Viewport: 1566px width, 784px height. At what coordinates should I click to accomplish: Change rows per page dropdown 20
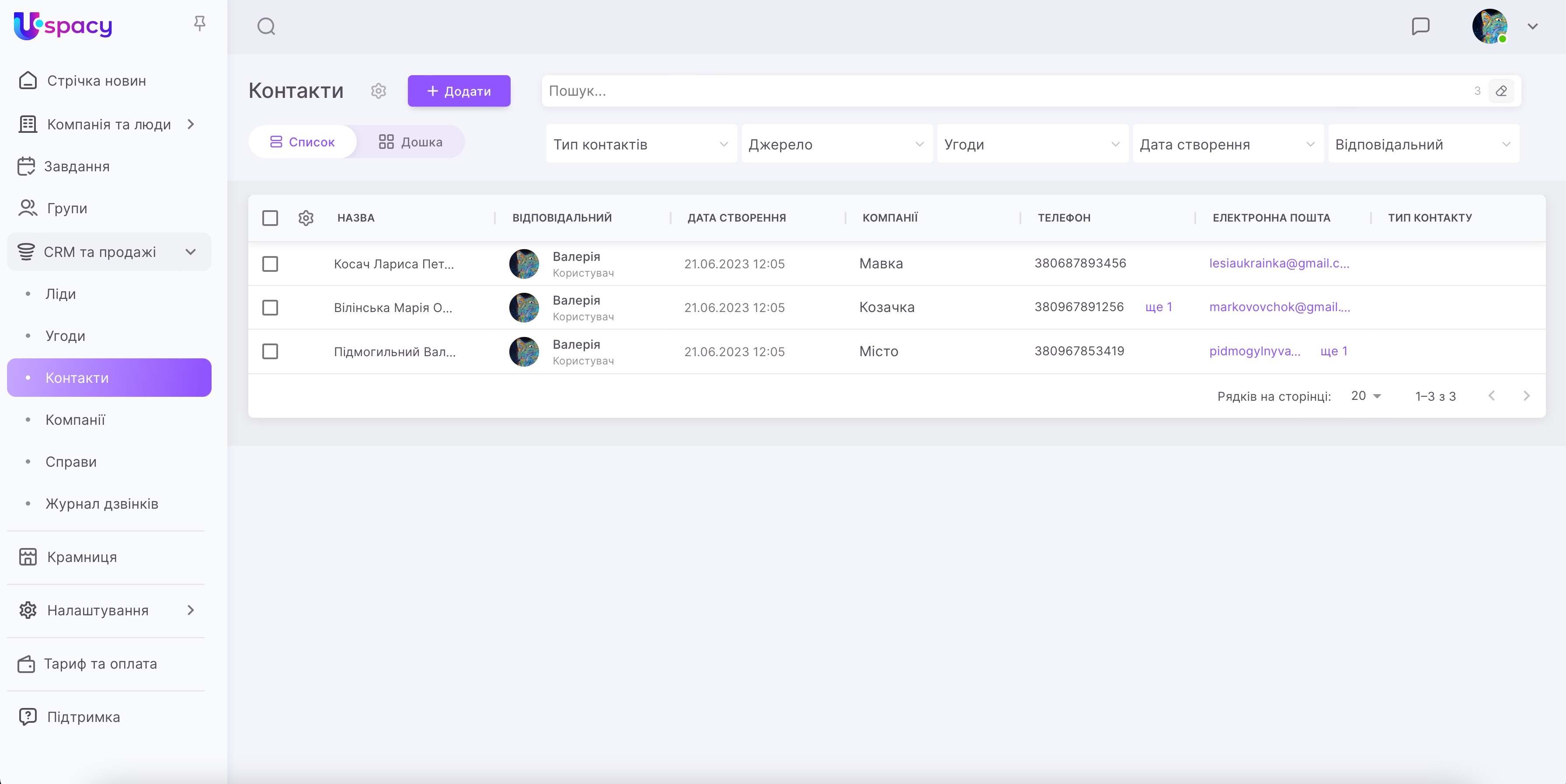click(x=1365, y=396)
